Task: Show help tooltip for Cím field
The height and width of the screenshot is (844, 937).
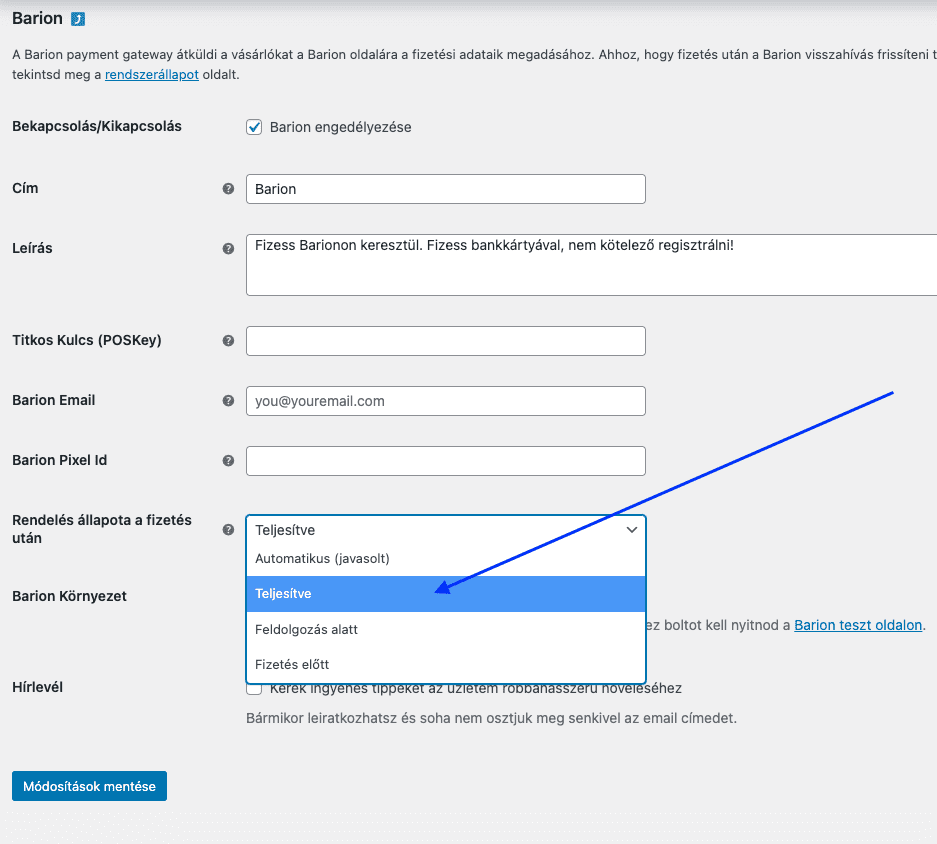Action: [228, 189]
